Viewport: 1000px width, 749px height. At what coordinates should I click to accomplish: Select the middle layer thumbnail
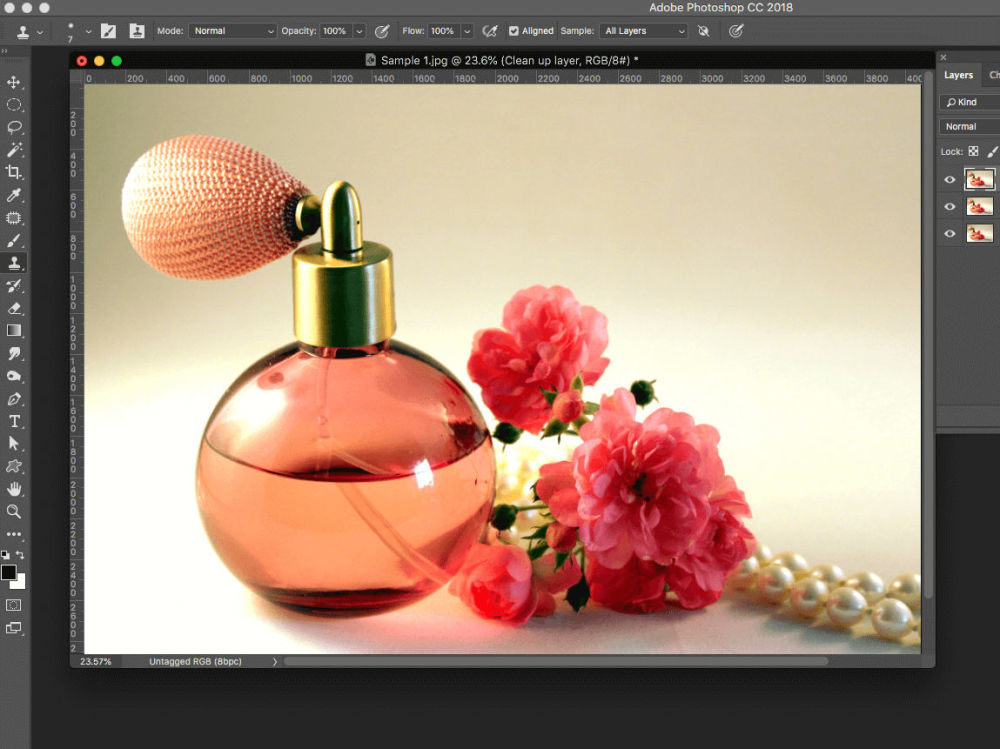click(979, 207)
